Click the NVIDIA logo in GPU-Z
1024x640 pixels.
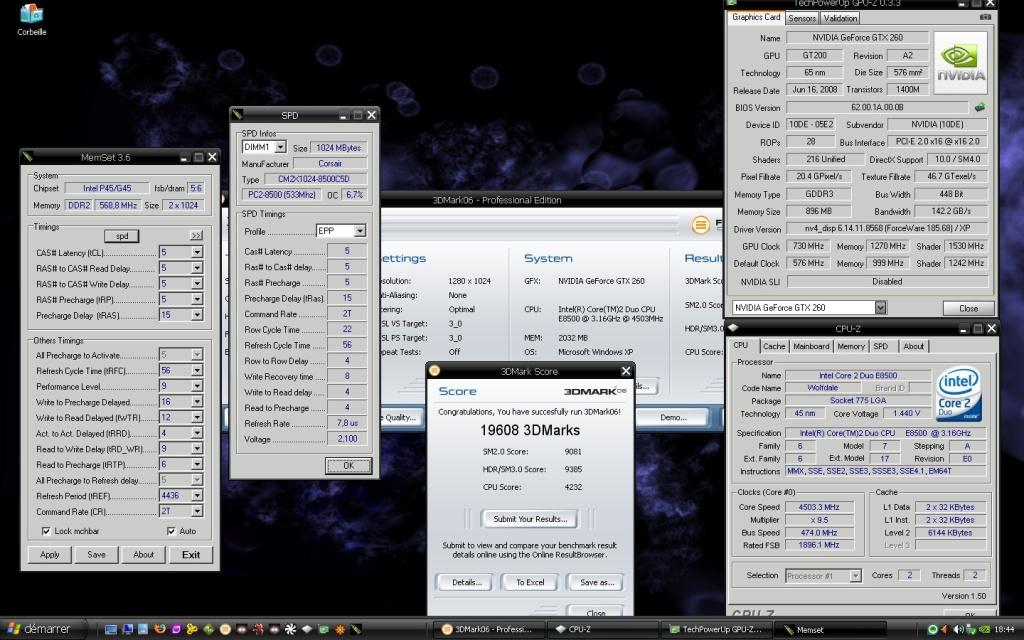tap(960, 63)
